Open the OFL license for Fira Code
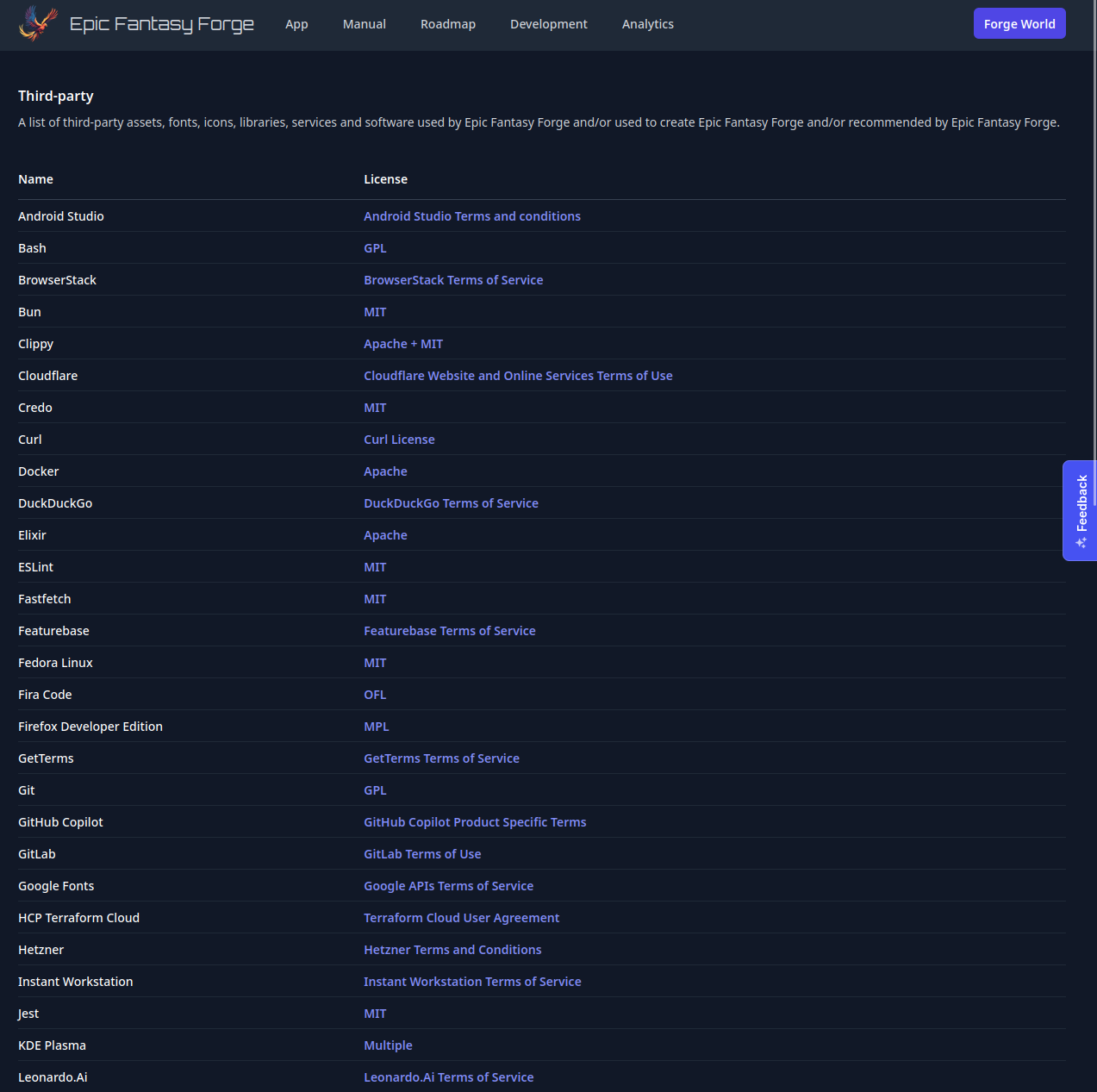Viewport: 1097px width, 1092px height. (375, 695)
